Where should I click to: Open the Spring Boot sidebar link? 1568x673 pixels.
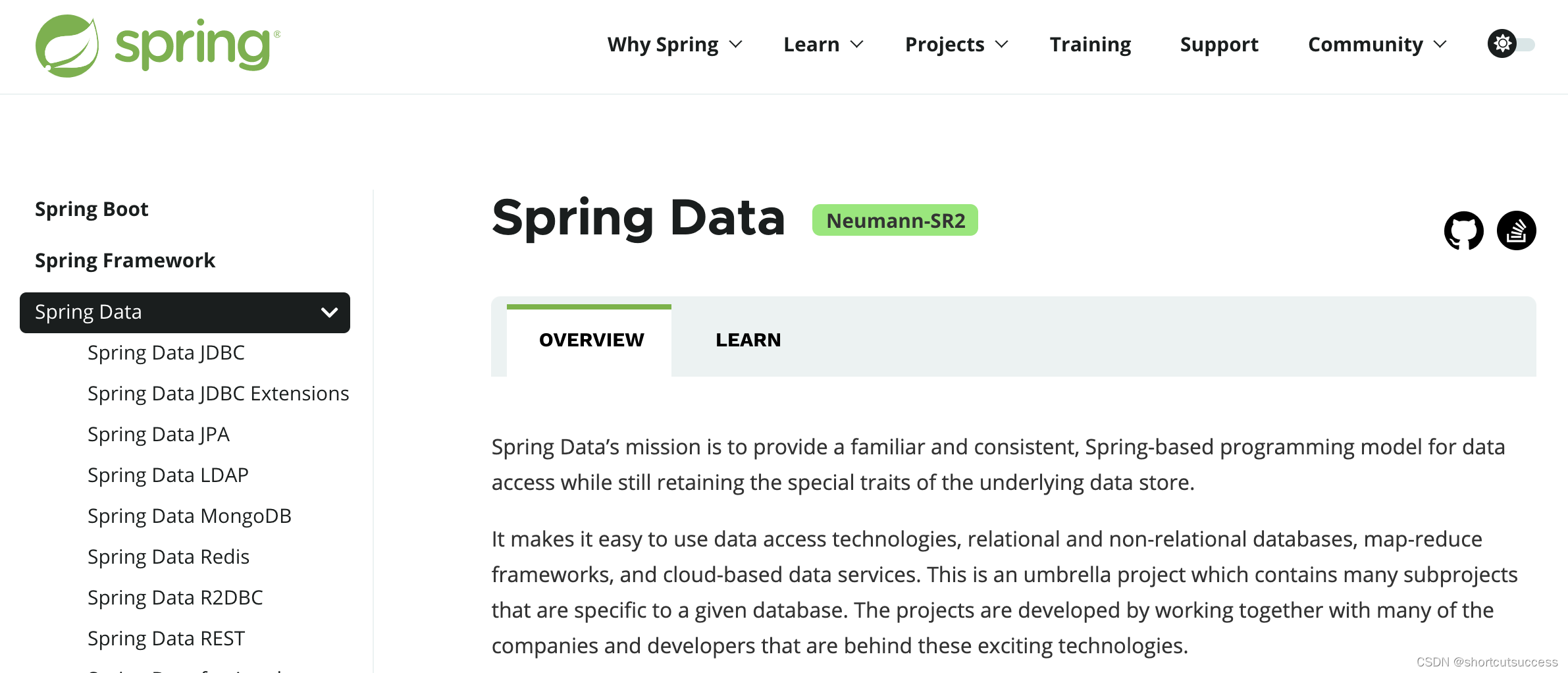pyautogui.click(x=91, y=208)
